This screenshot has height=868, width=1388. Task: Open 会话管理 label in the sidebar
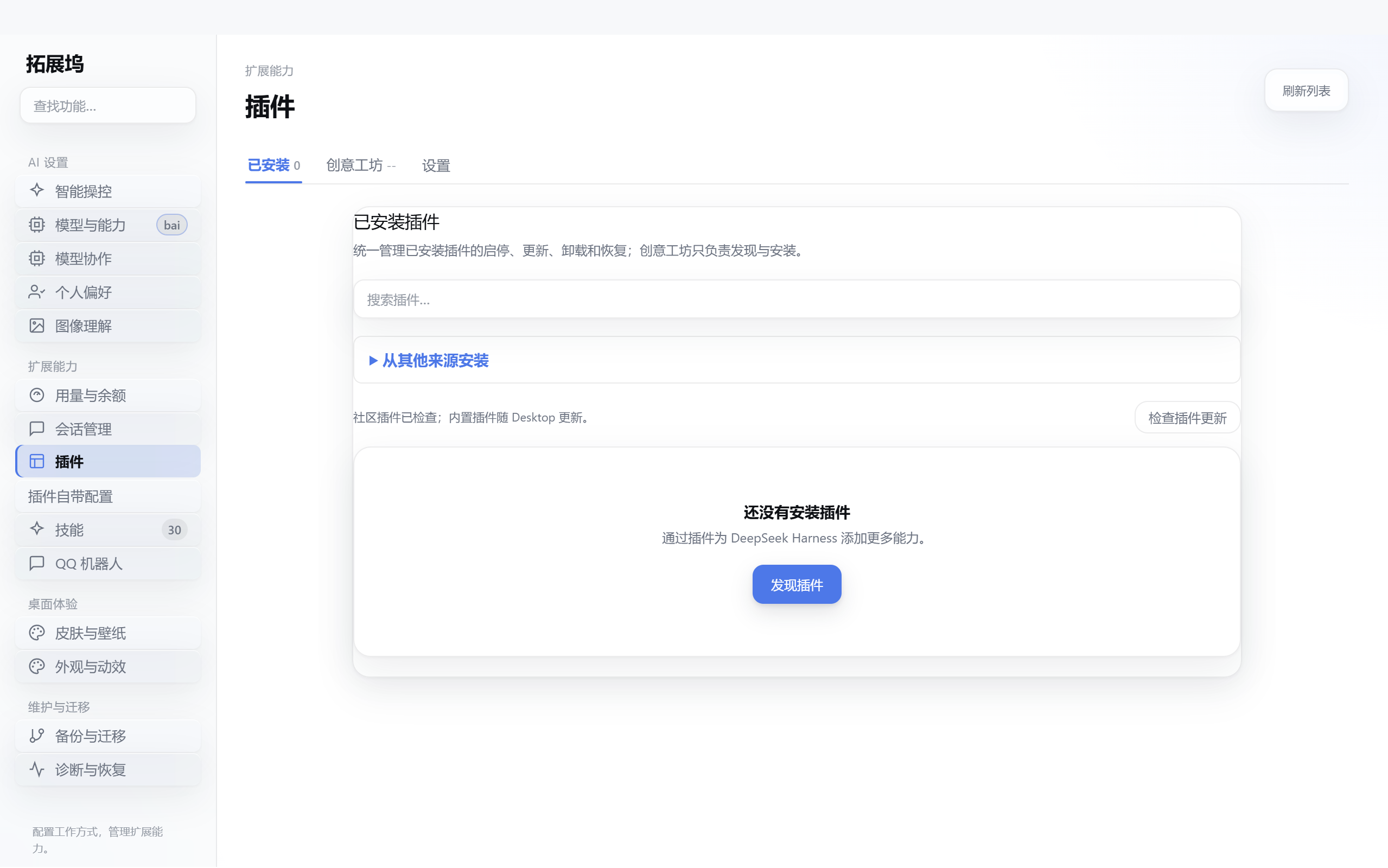[x=83, y=430]
